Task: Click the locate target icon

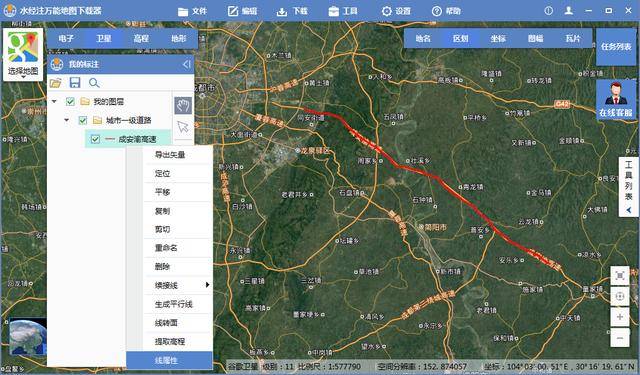Action: pos(620,297)
